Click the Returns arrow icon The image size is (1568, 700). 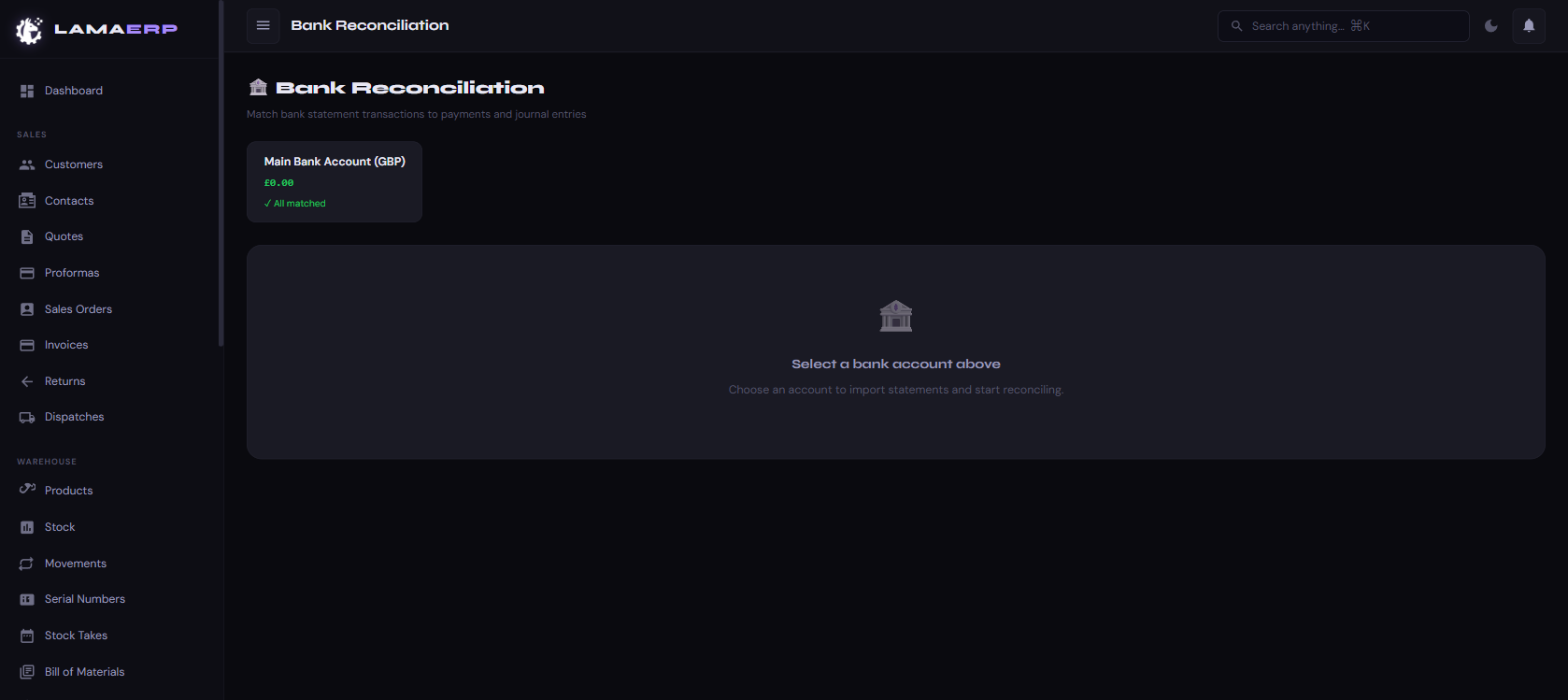27,381
